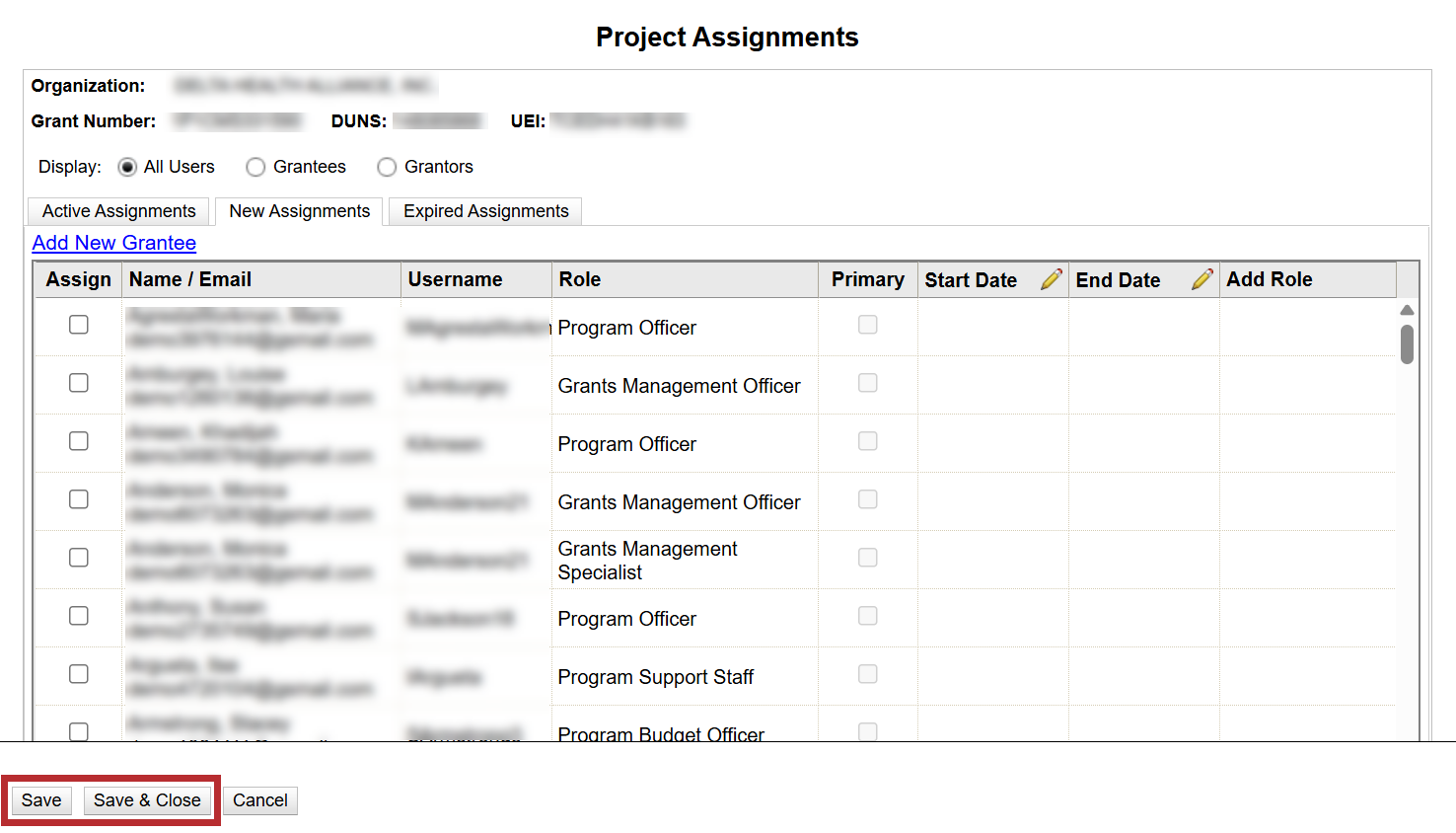Click the Name / Email column header
Viewport: 1456px width, 833px height.
(x=190, y=279)
